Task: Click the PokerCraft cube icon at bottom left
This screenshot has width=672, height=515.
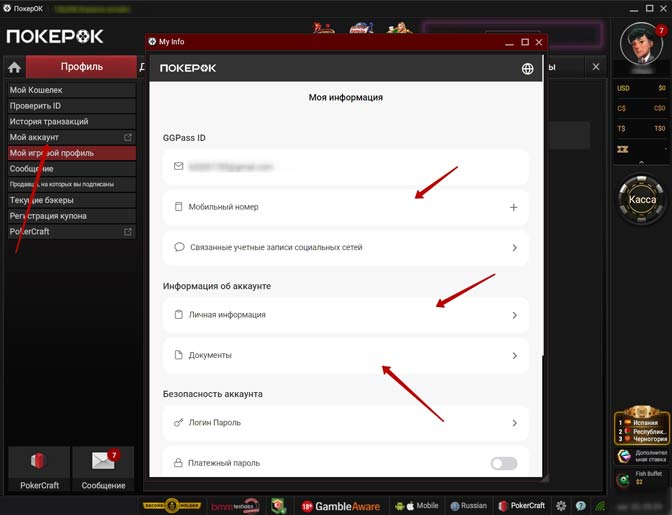Action: pos(39,461)
